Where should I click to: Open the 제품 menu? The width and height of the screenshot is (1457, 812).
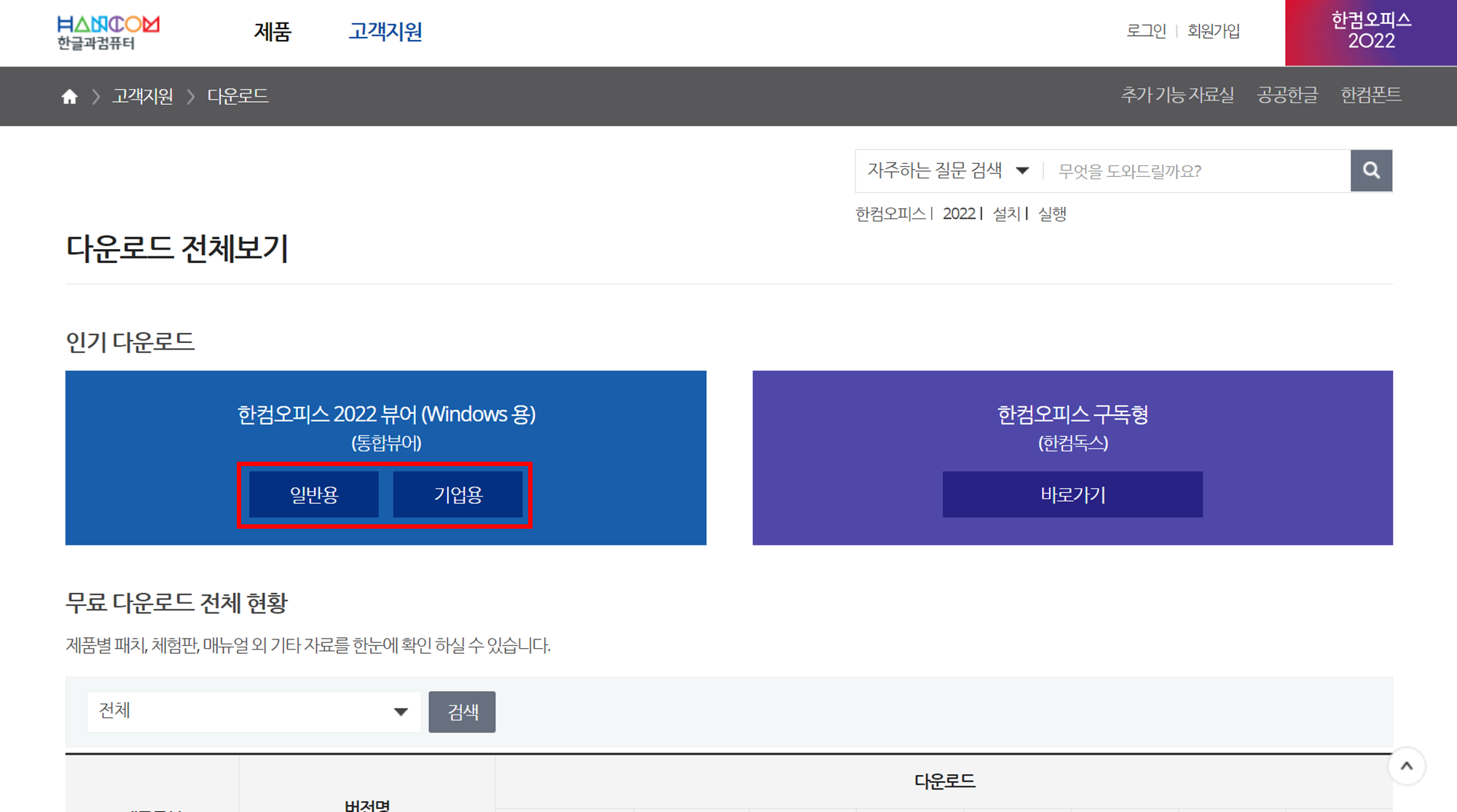[x=272, y=32]
